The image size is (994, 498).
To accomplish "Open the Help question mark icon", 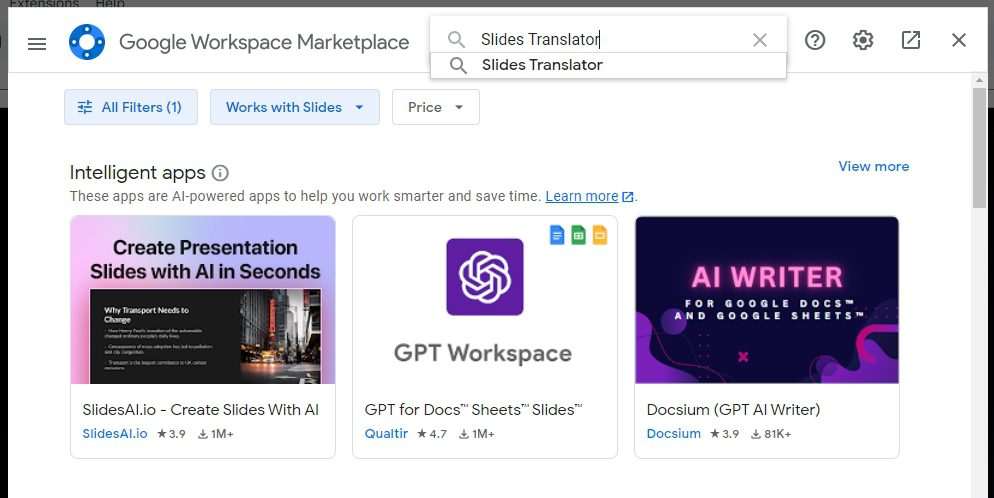I will (815, 40).
